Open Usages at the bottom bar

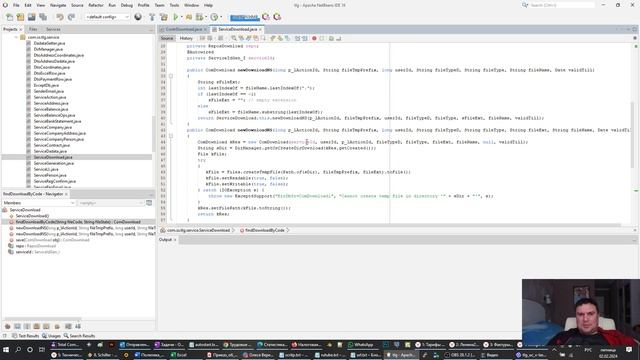51,336
